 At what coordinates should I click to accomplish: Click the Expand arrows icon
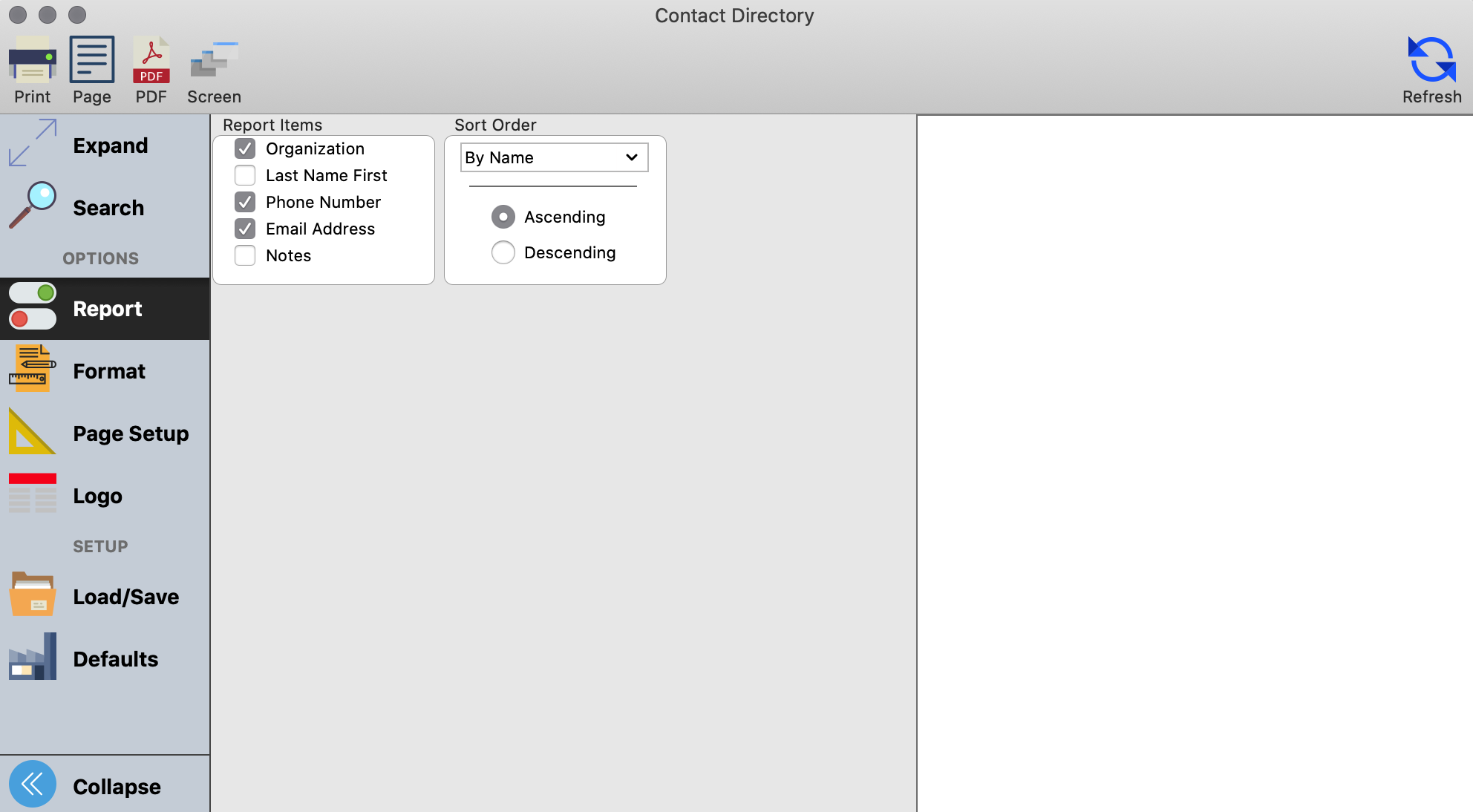32,143
